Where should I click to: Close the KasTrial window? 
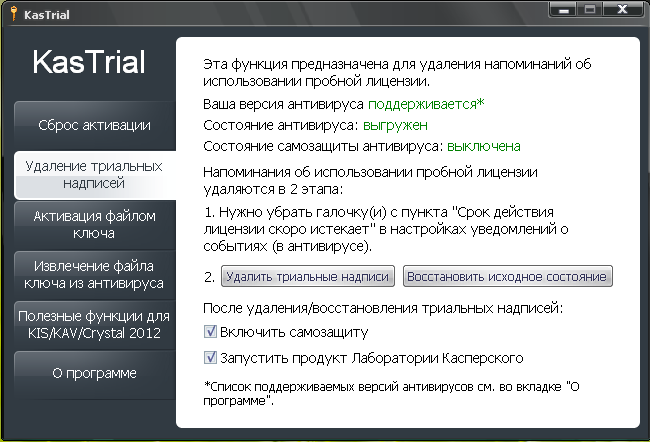pos(623,10)
